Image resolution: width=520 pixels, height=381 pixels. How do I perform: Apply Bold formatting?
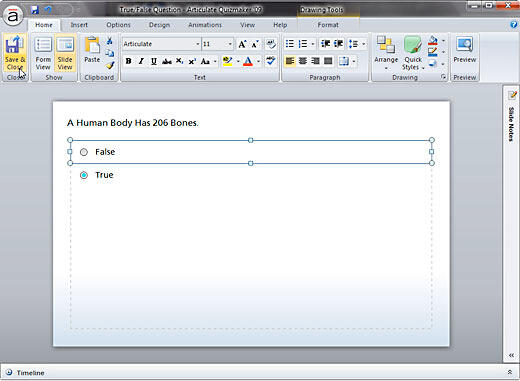coord(128,61)
